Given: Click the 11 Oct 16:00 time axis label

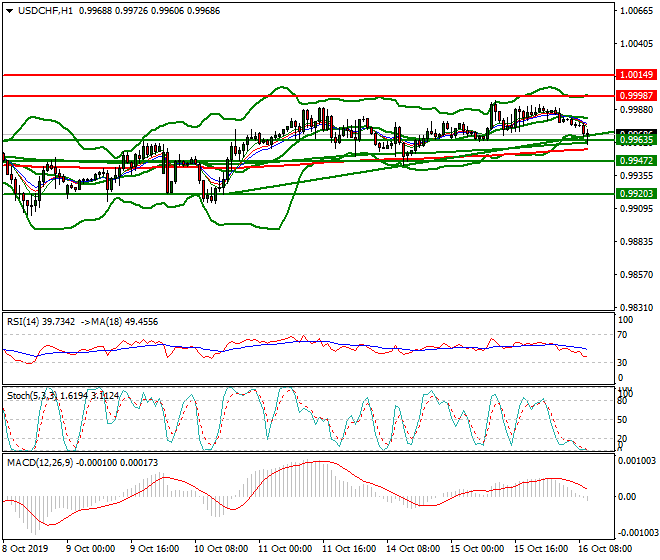Looking at the screenshot, I should pos(349,549).
